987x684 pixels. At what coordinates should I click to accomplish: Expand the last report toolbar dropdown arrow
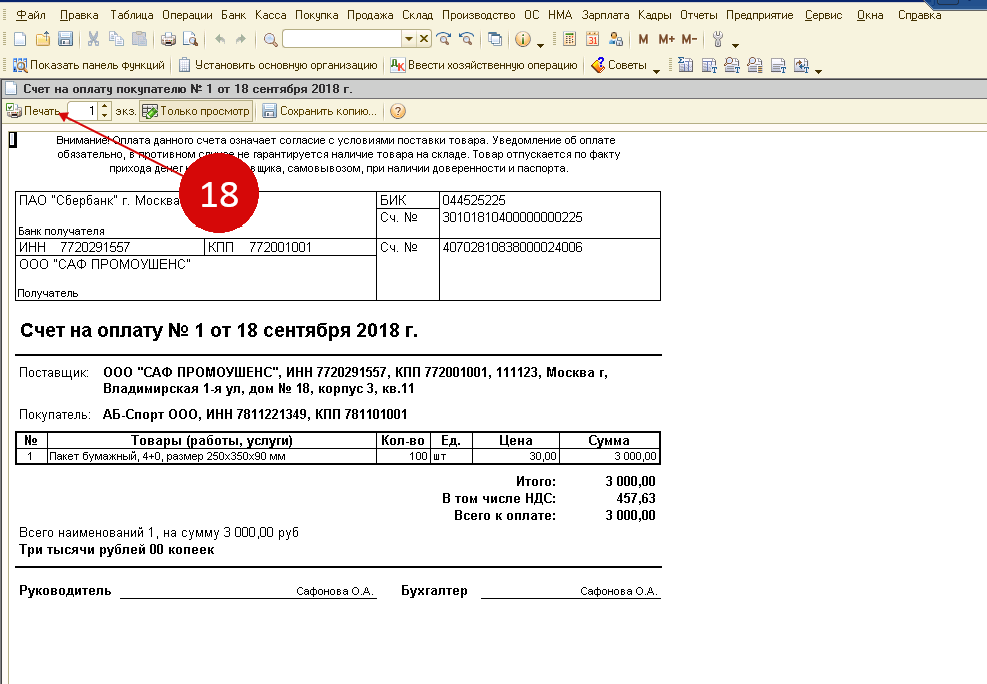818,70
